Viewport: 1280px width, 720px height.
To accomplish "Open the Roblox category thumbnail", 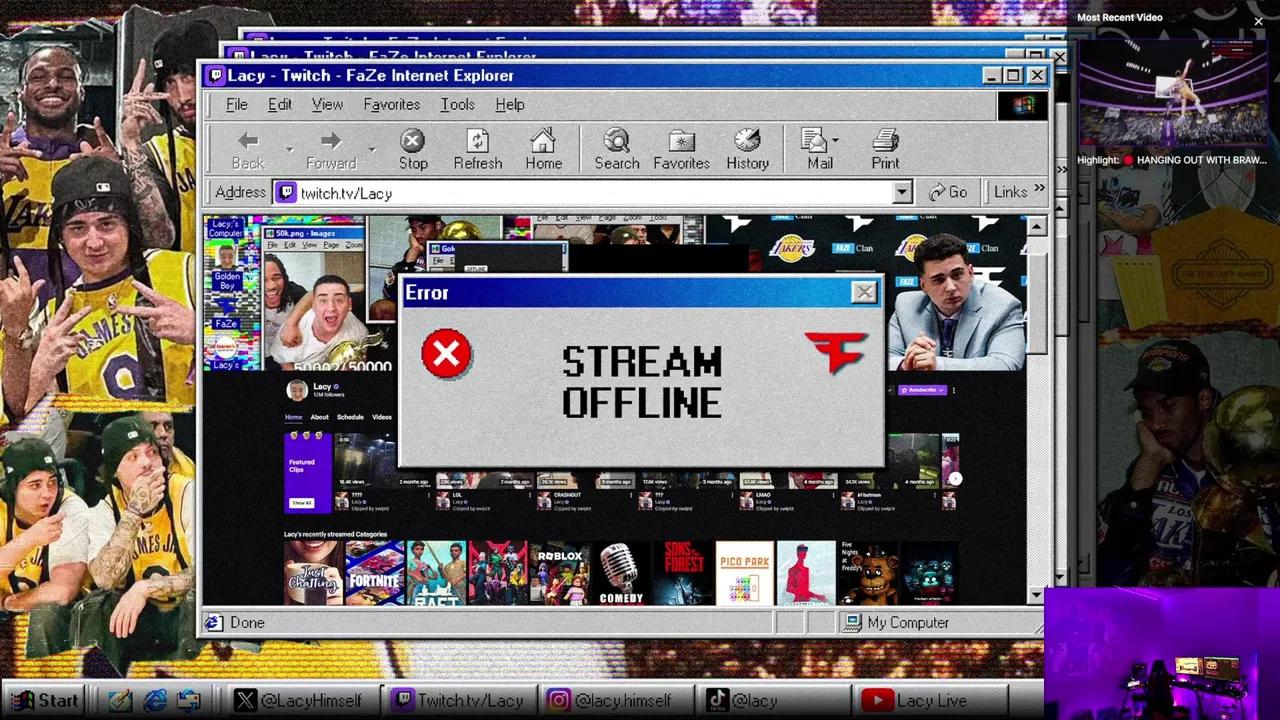I will click(559, 573).
